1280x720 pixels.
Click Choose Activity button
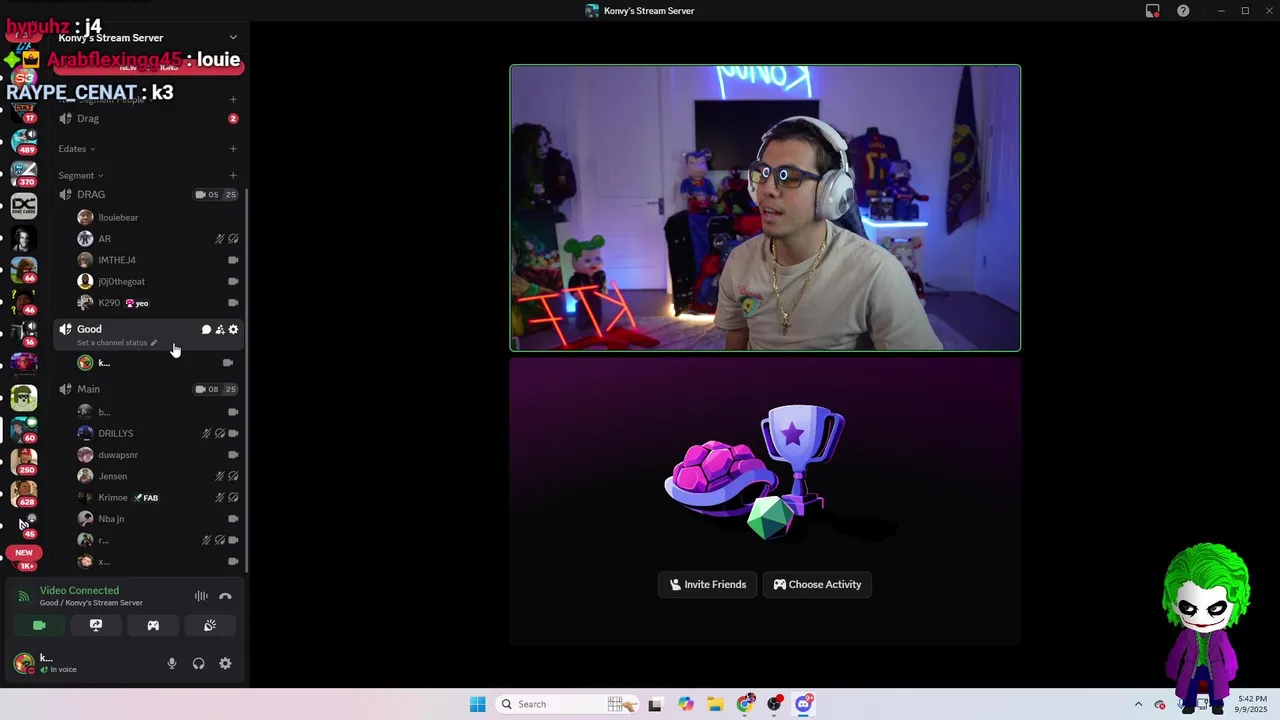click(817, 584)
